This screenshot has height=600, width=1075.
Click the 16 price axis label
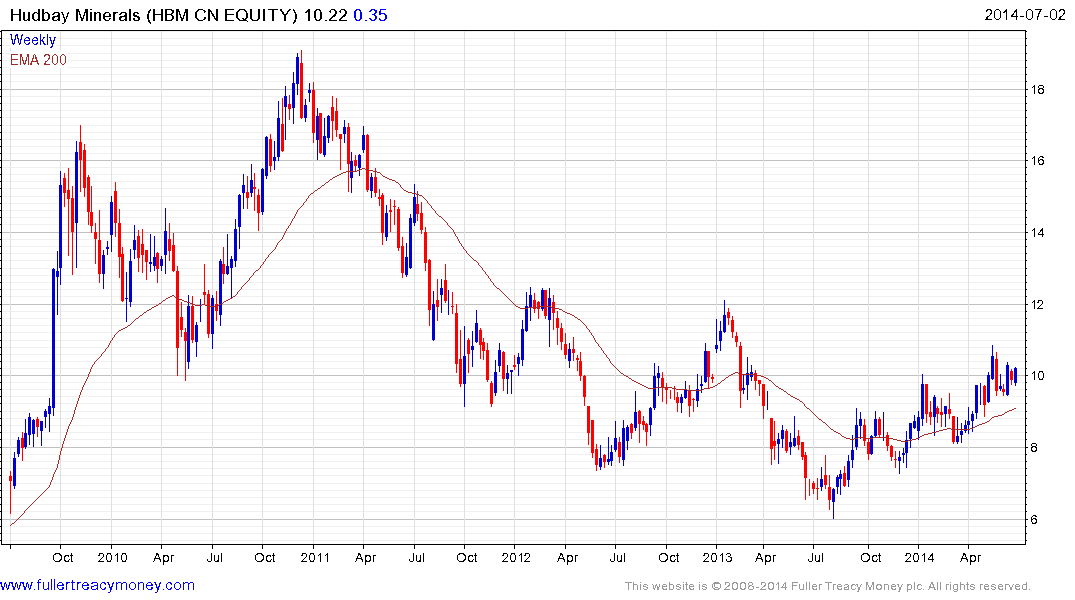click(1037, 160)
